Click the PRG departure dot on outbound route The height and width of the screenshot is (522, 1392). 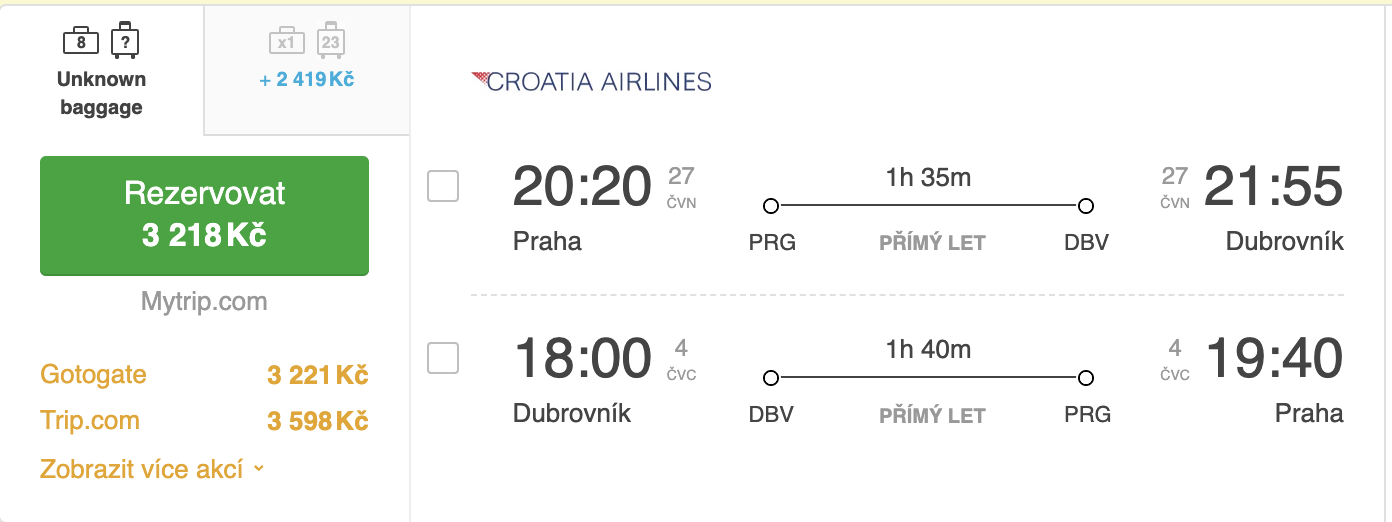coord(770,206)
